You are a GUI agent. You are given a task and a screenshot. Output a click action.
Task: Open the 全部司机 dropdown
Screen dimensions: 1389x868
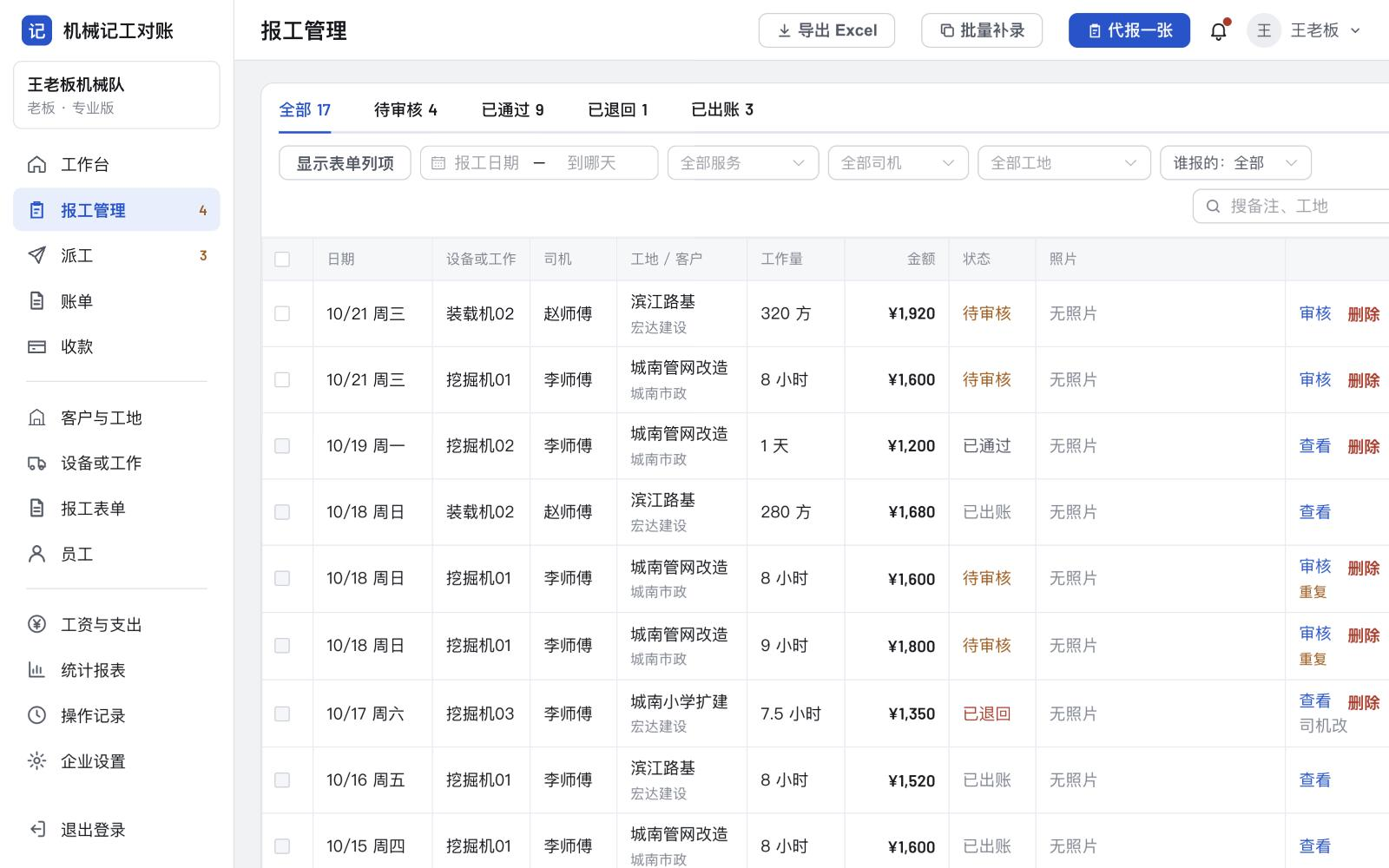coord(899,163)
